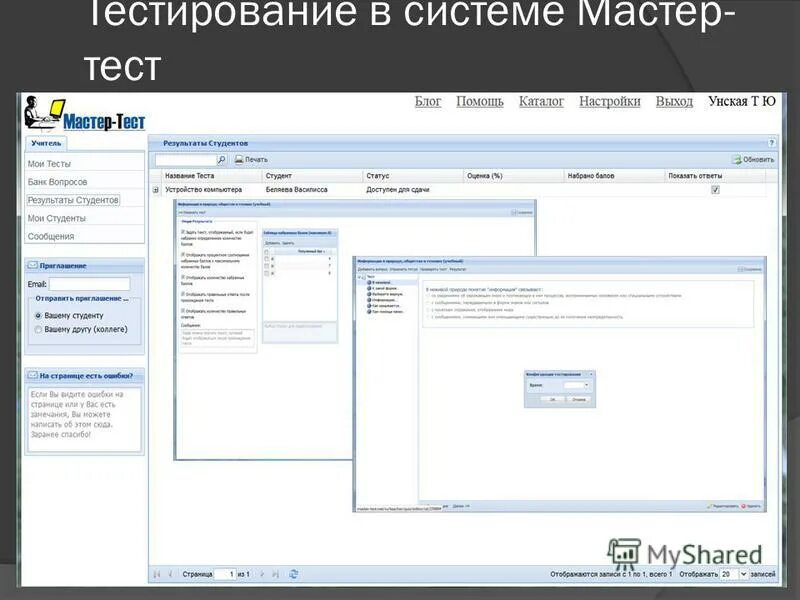Viewport: 800px width, 600px height.
Task: Open the Блог link
Action: pyautogui.click(x=429, y=101)
